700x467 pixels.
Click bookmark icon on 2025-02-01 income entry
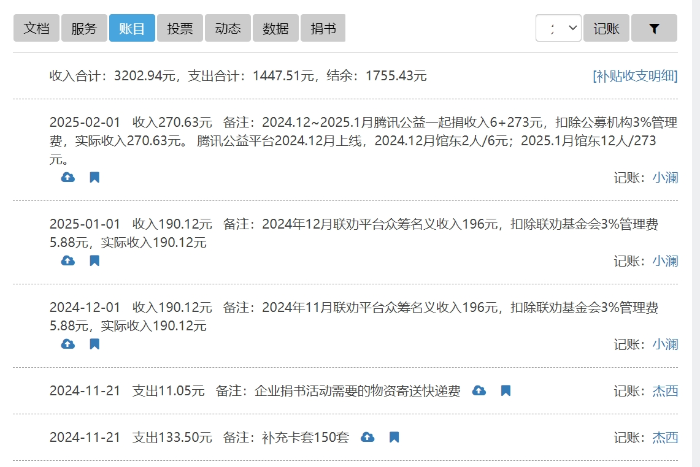coord(94,177)
